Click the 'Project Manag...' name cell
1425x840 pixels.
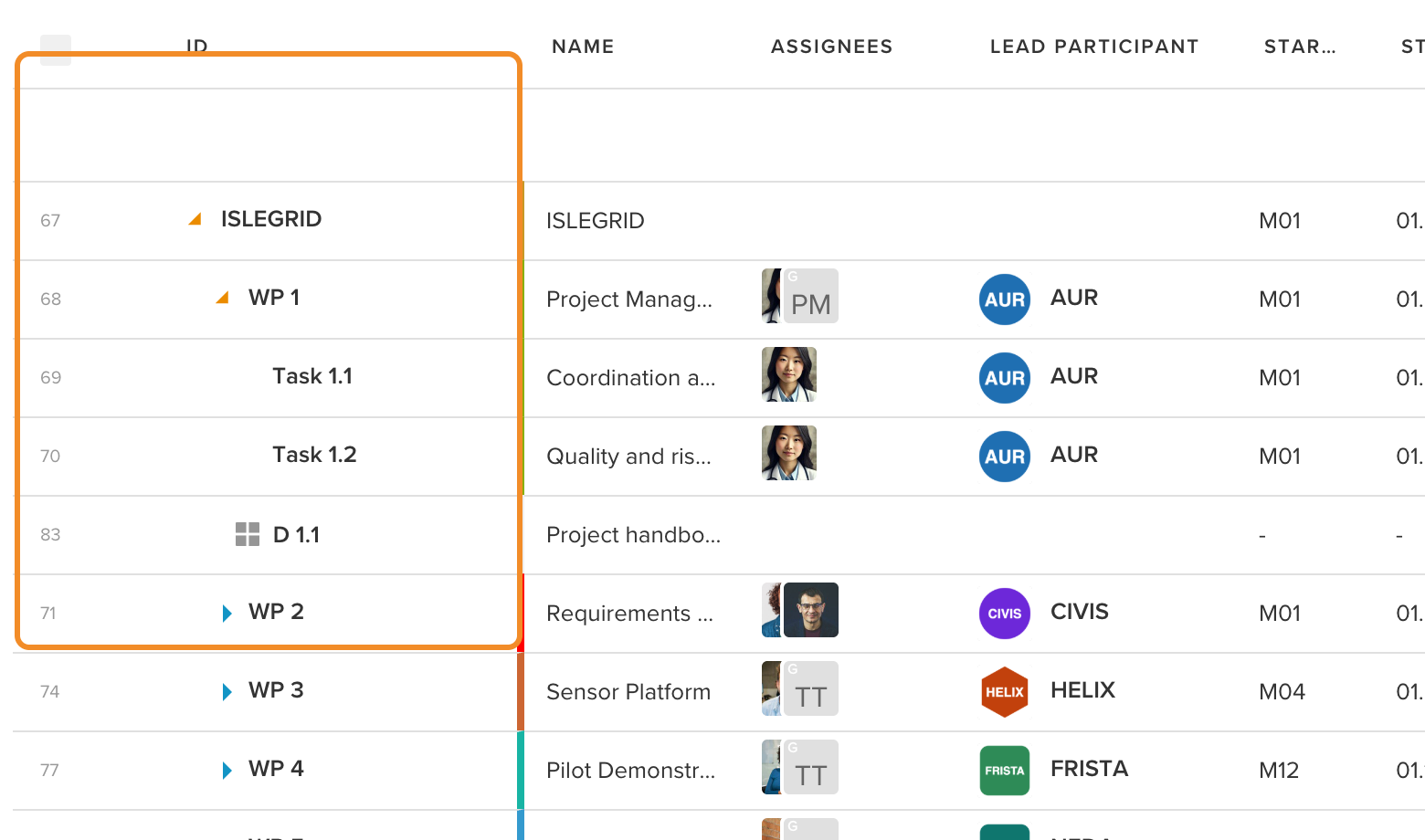coord(629,299)
